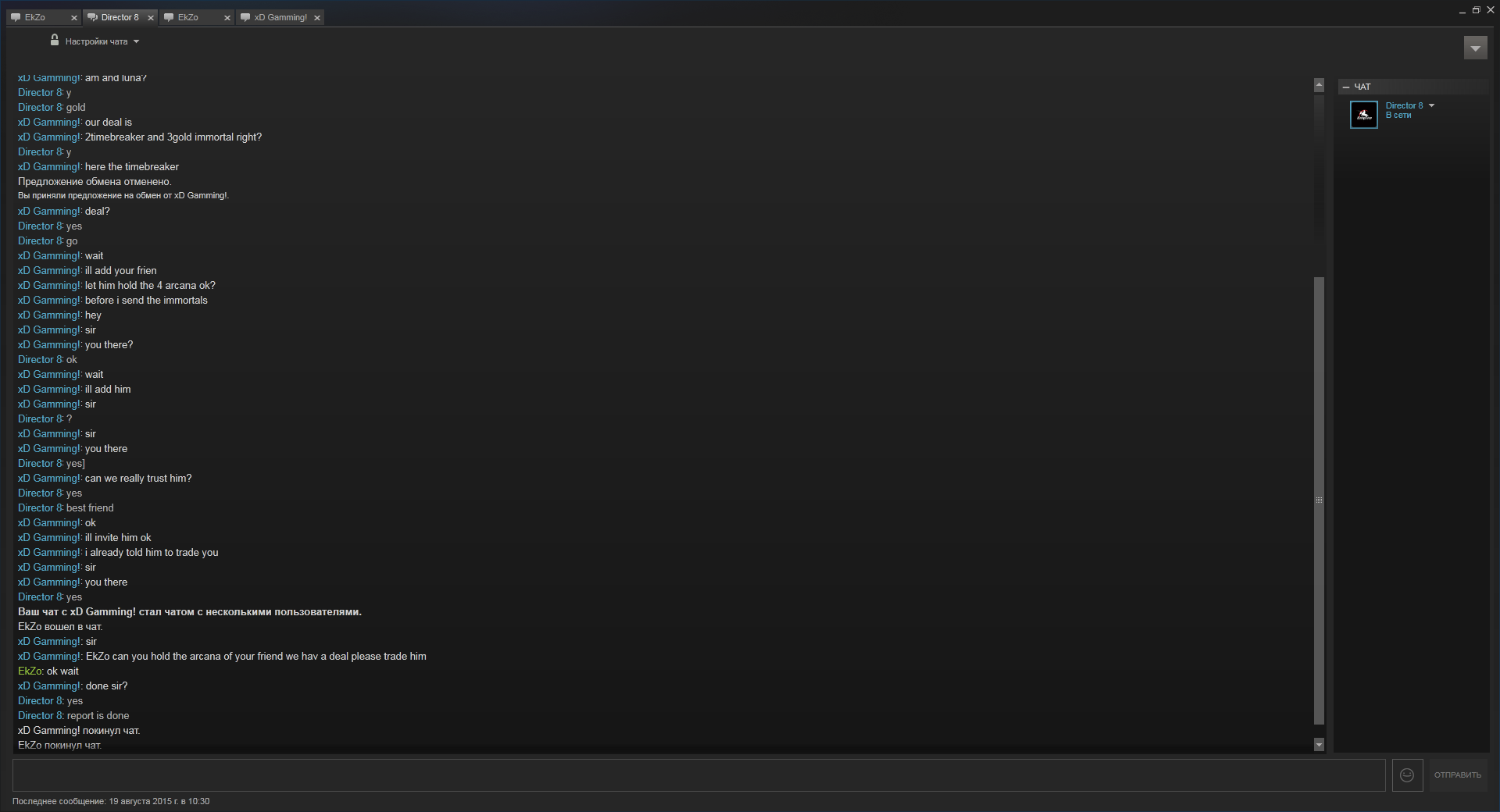Click the chat bubble icon on Director 8 tab

tap(92, 17)
